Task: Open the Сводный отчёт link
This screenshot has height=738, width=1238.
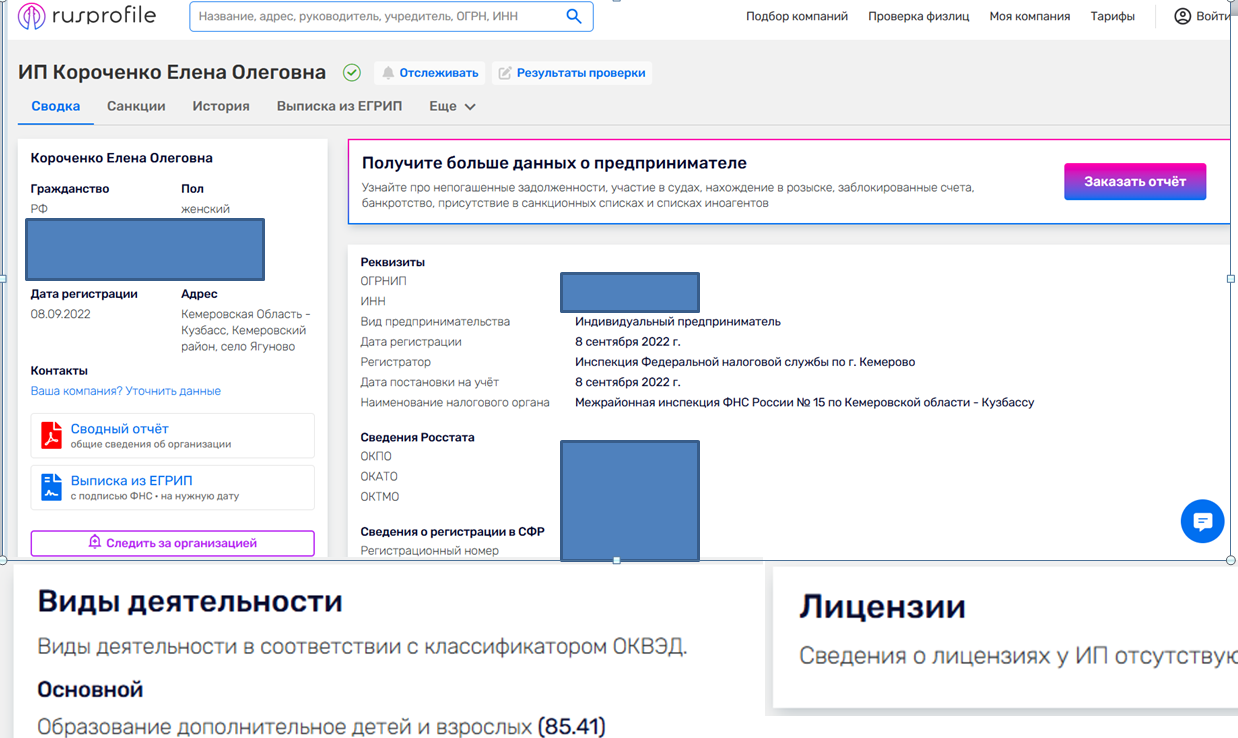Action: click(x=119, y=429)
